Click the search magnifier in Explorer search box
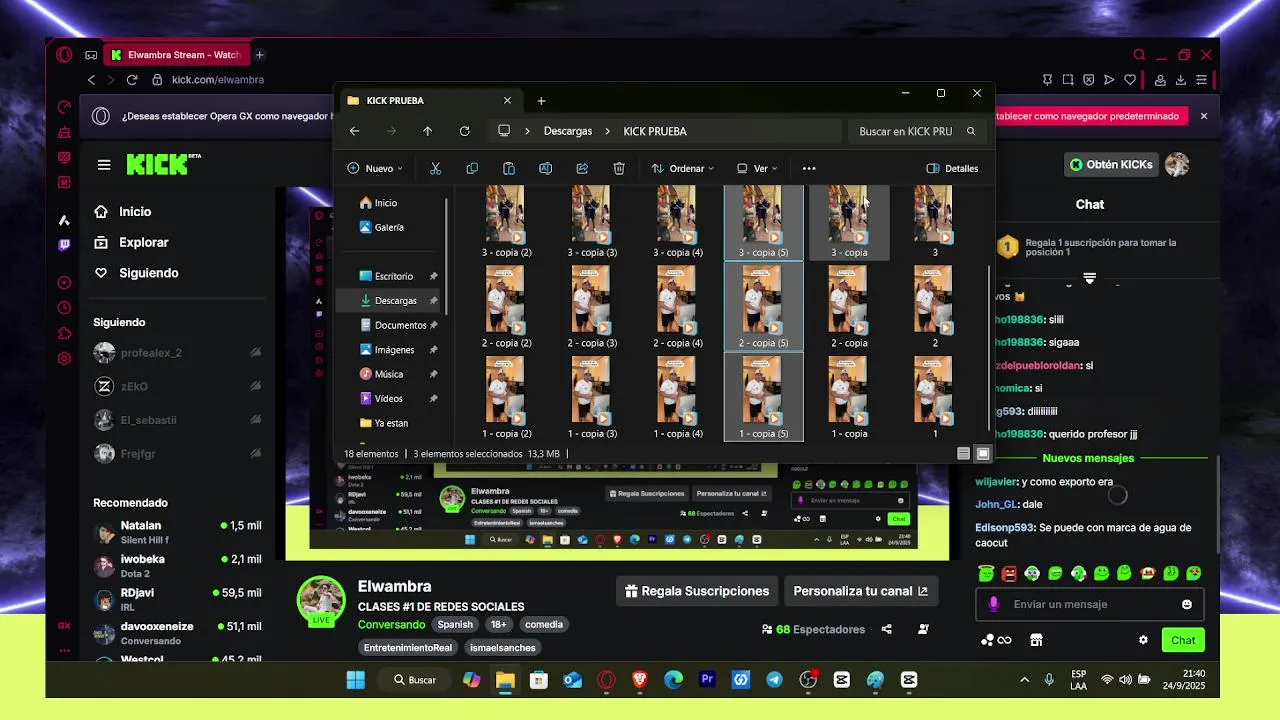Screen dimensions: 1280x720 pyautogui.click(x=970, y=131)
